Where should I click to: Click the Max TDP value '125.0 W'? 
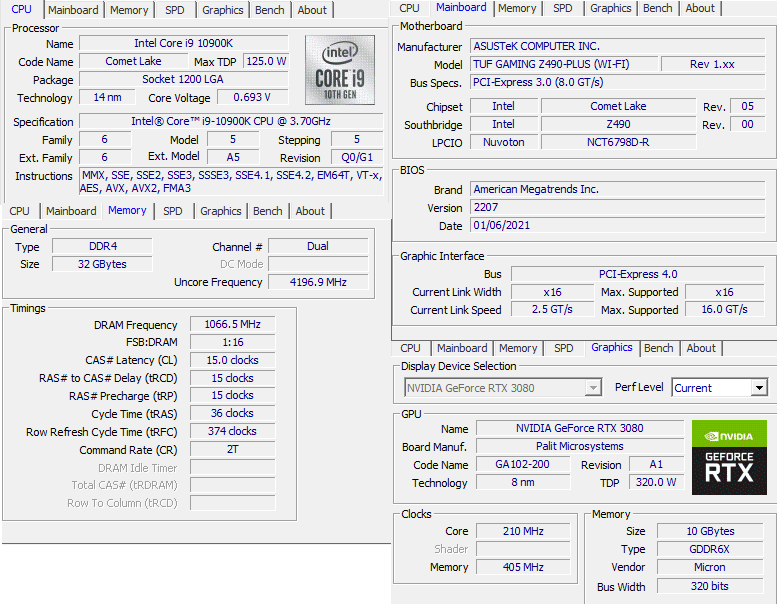coord(266,61)
